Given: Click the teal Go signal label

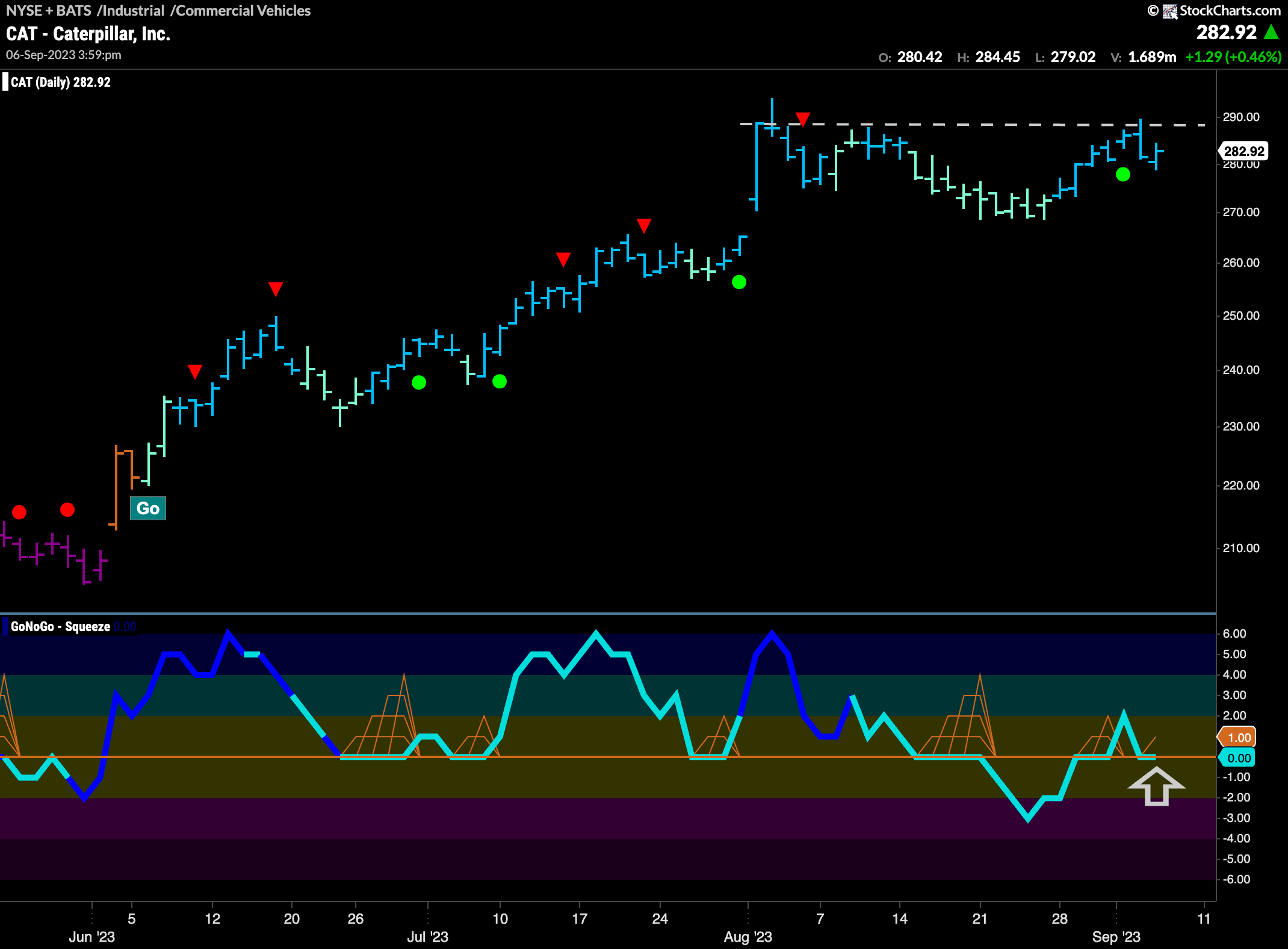Looking at the screenshot, I should click(x=148, y=508).
